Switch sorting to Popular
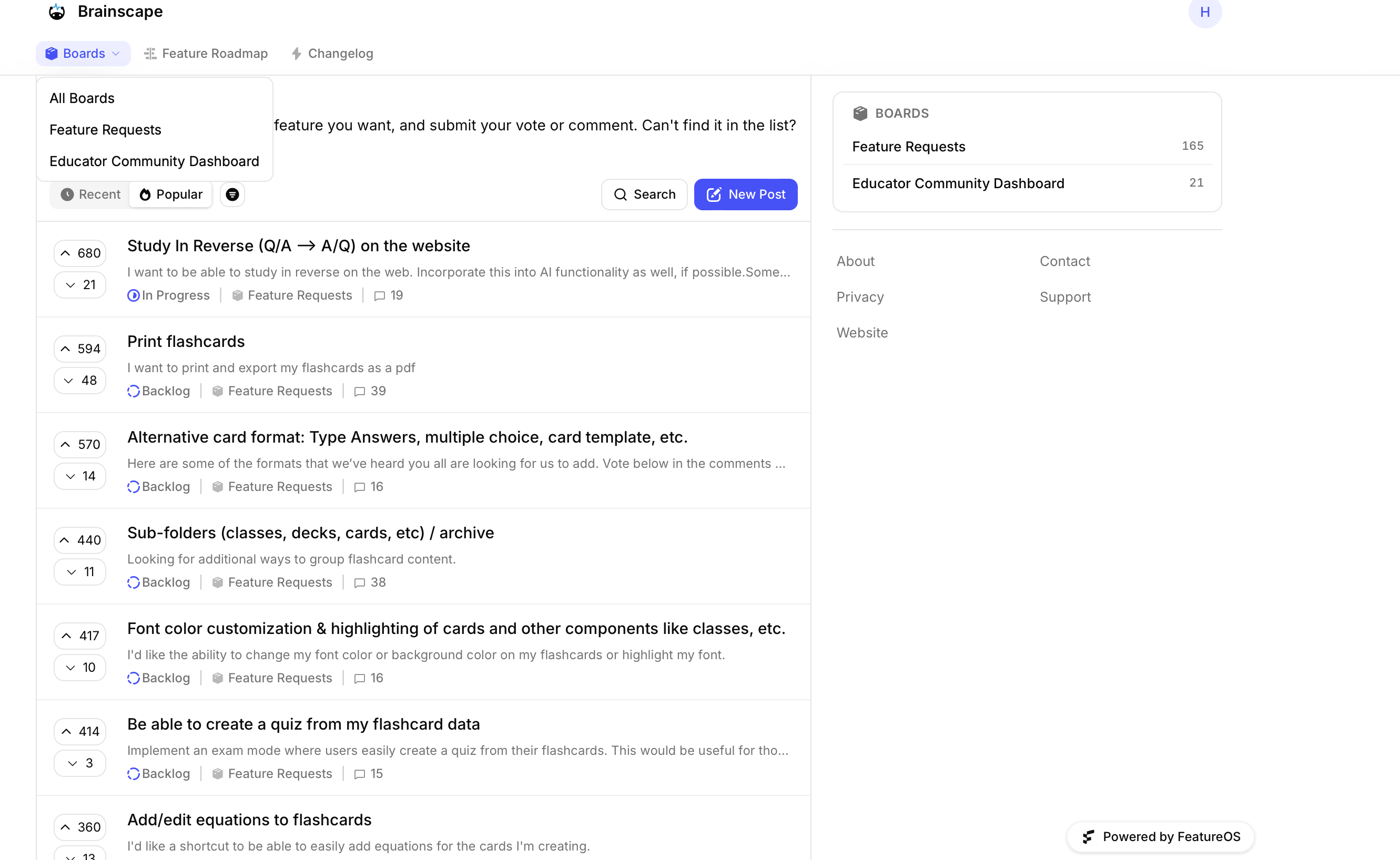 (171, 194)
